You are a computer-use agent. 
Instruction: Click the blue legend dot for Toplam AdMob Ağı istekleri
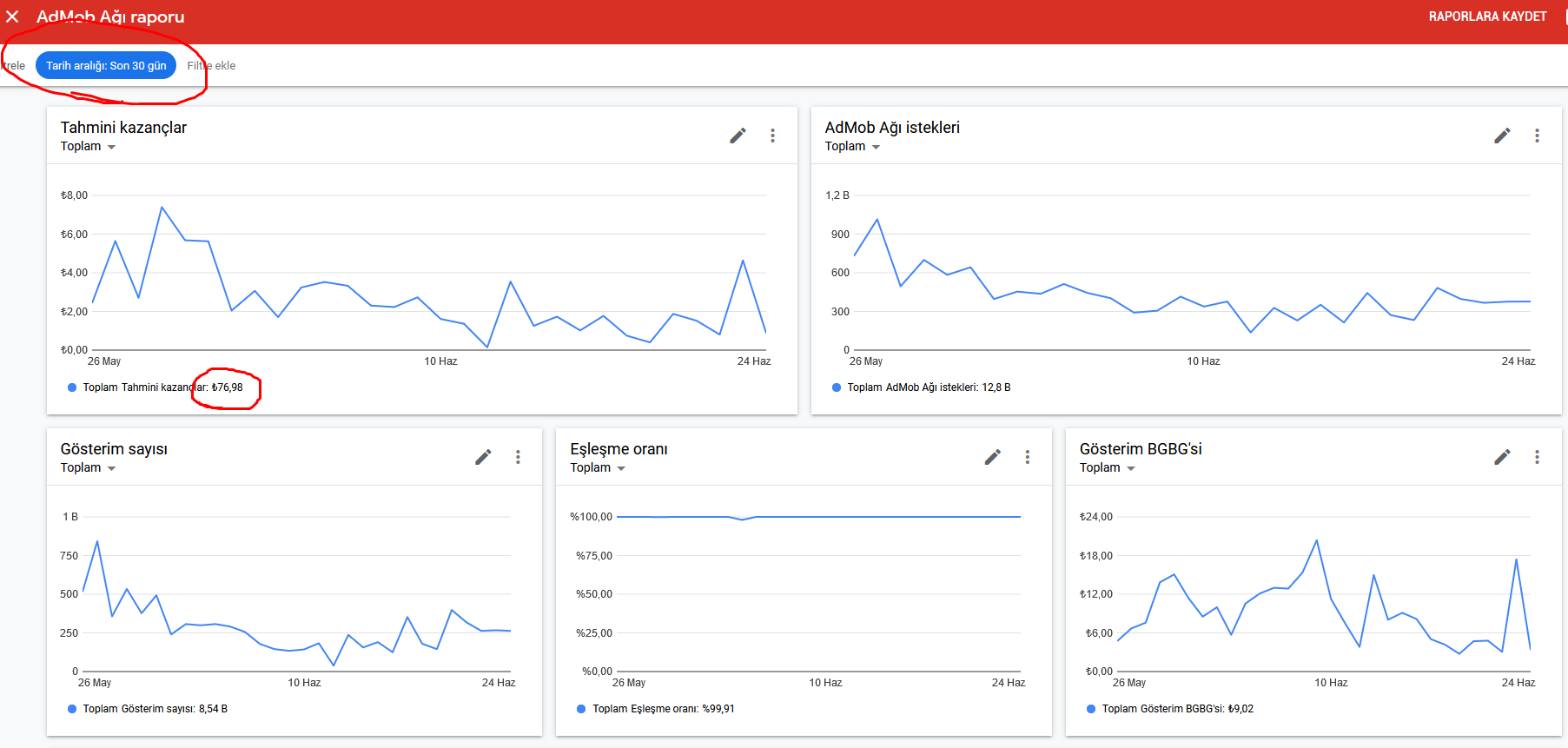pyautogui.click(x=837, y=387)
